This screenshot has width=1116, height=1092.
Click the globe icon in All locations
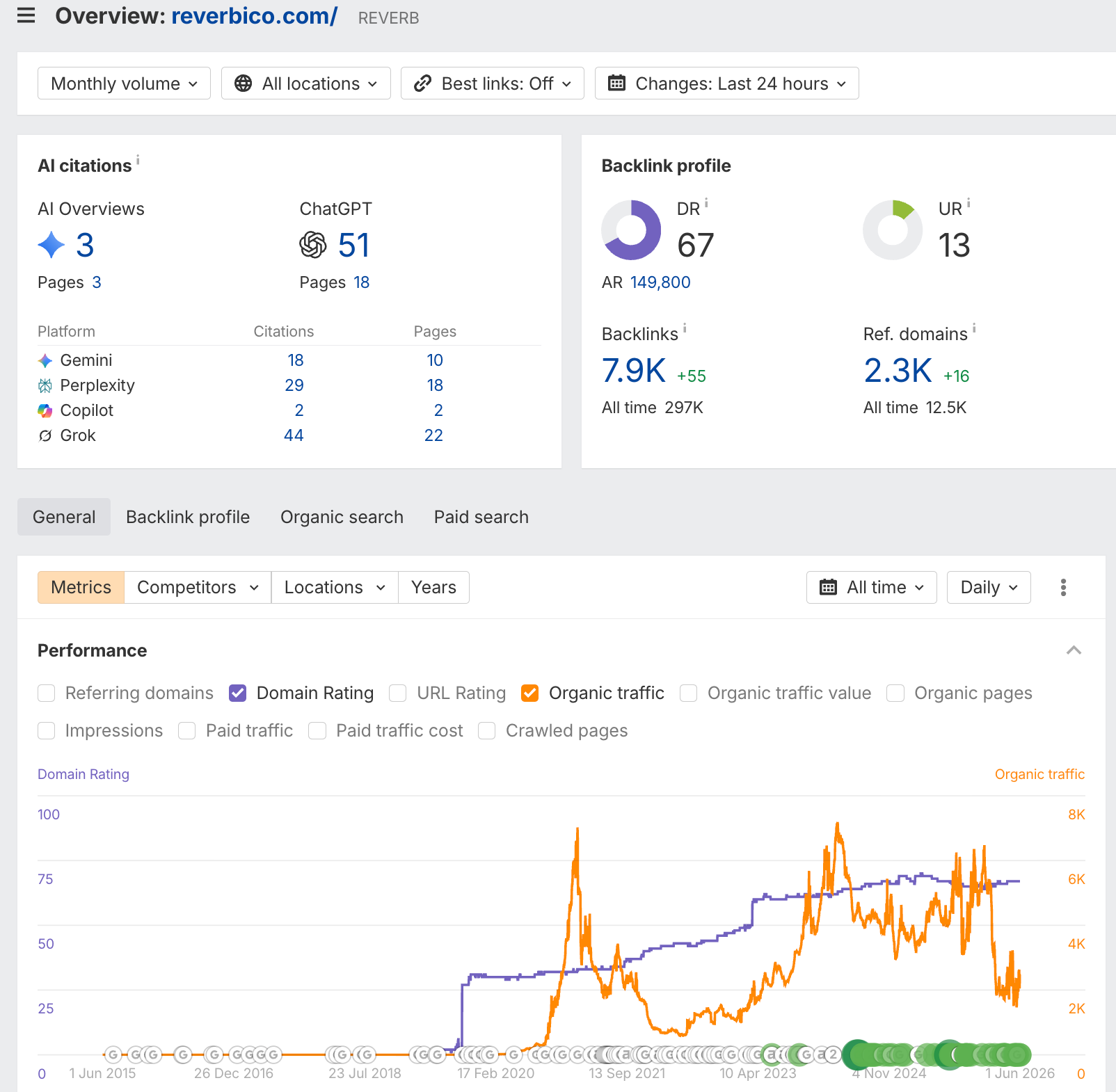(x=243, y=83)
